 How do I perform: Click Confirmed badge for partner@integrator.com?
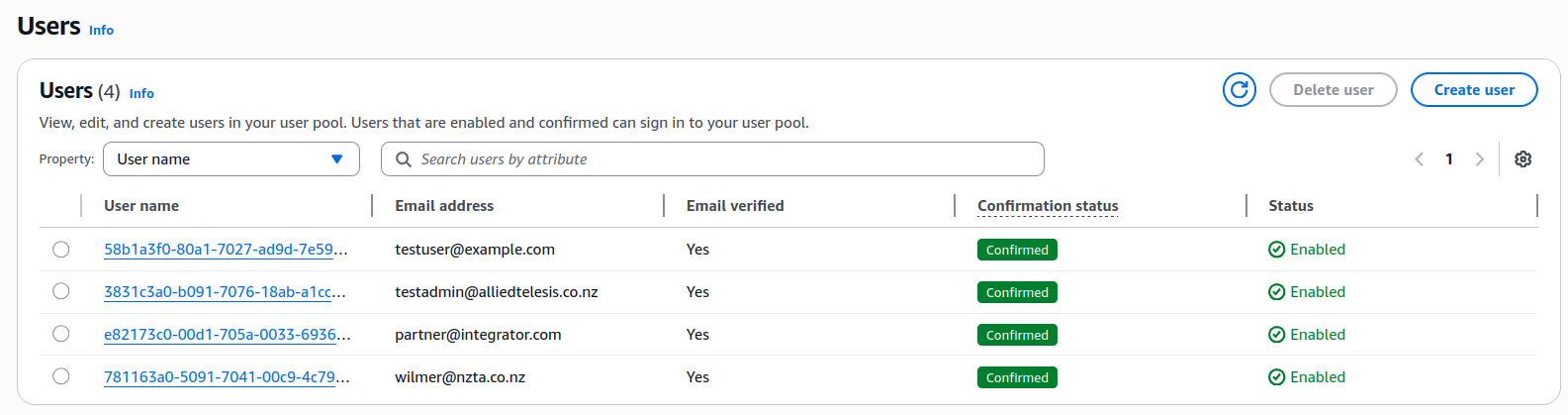[1016, 335]
